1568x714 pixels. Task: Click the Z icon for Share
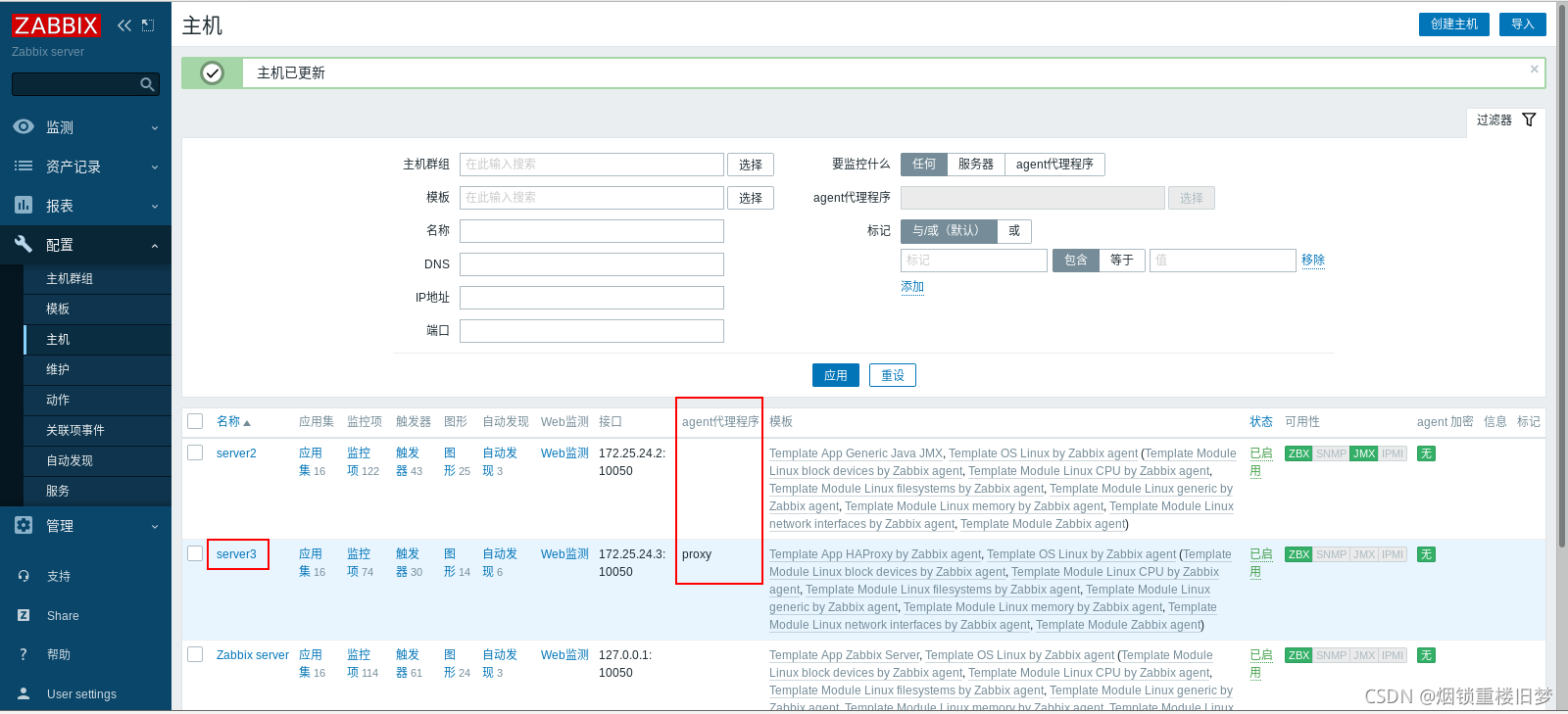tap(24, 615)
